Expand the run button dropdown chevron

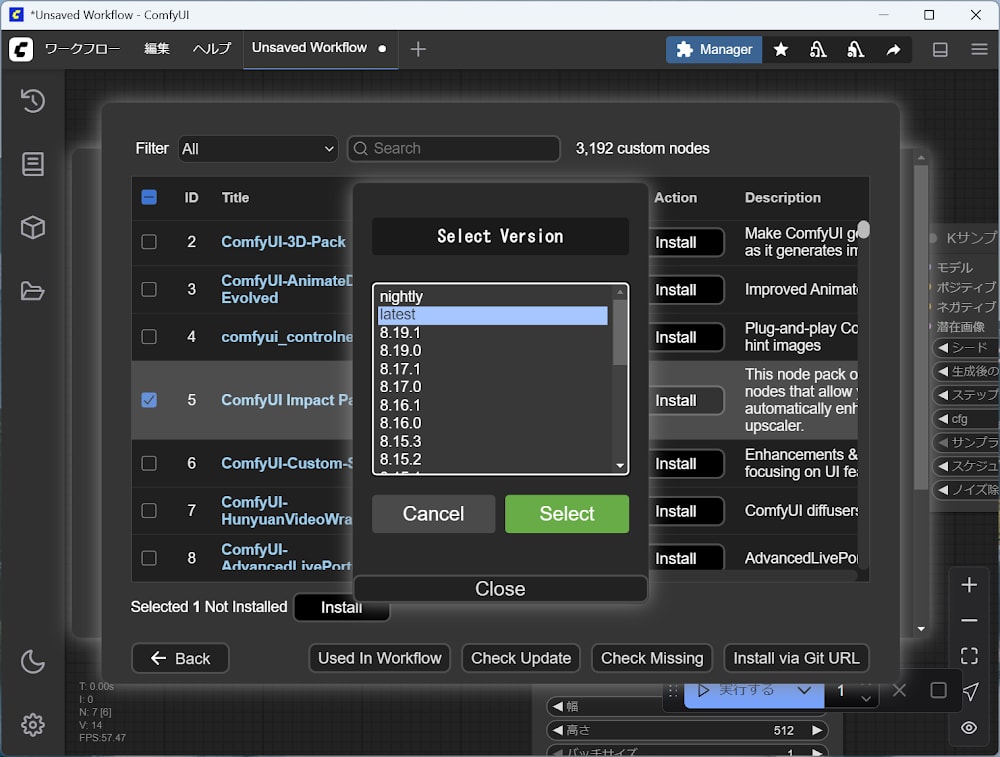click(804, 690)
